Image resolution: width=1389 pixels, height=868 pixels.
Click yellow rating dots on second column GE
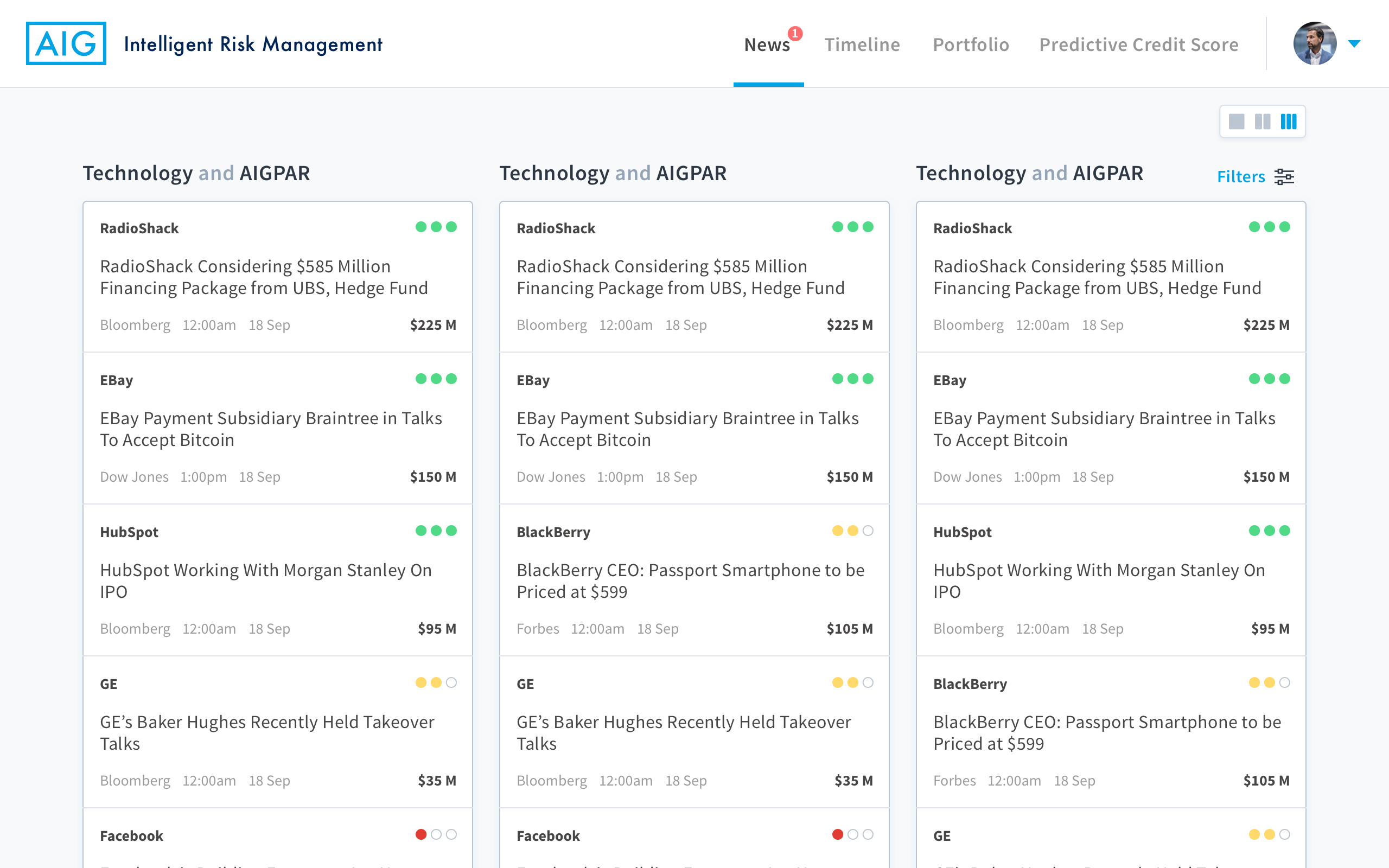853,682
